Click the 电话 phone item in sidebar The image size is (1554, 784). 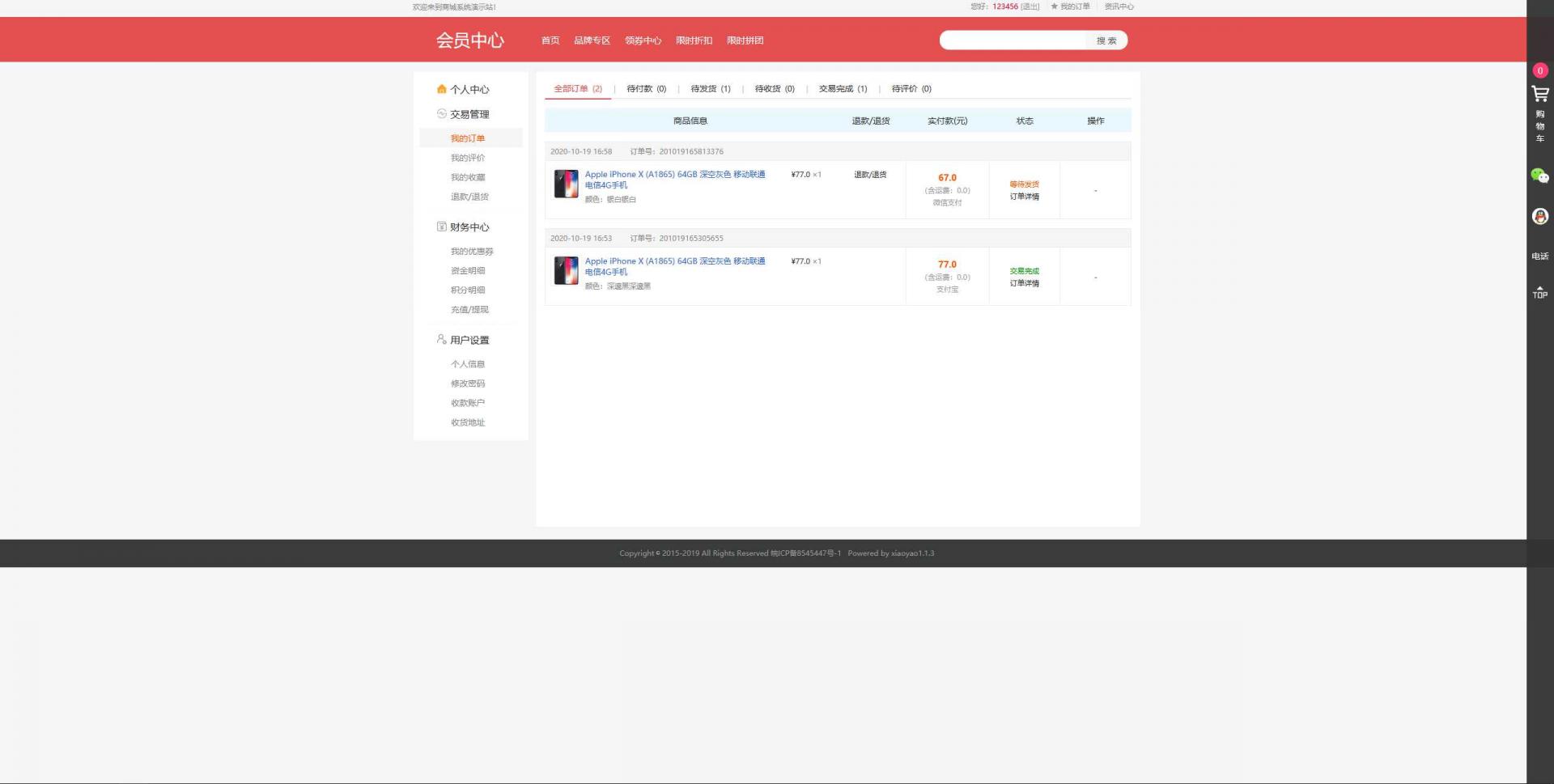pos(1539,256)
